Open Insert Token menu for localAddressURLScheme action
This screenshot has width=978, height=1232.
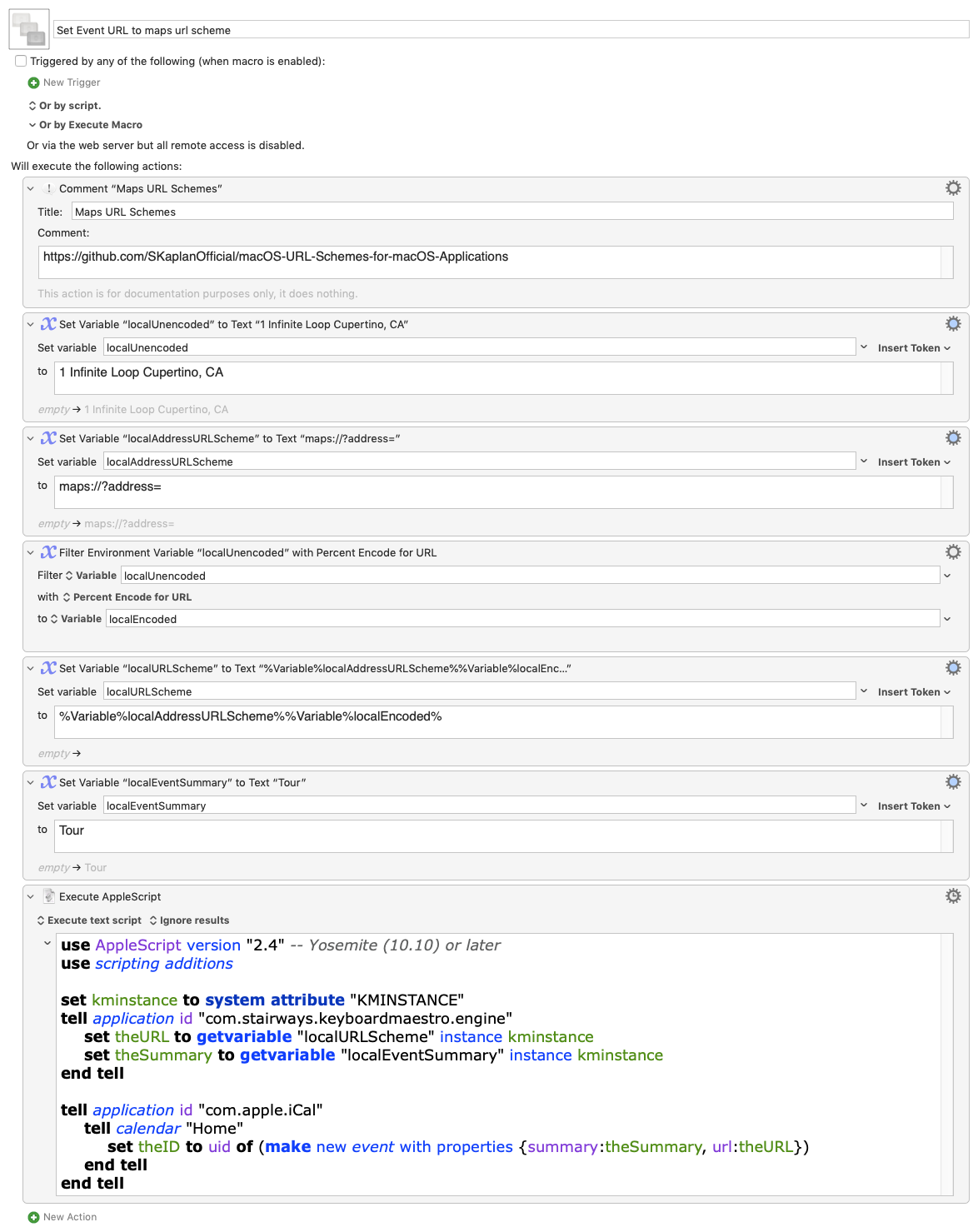click(x=913, y=462)
